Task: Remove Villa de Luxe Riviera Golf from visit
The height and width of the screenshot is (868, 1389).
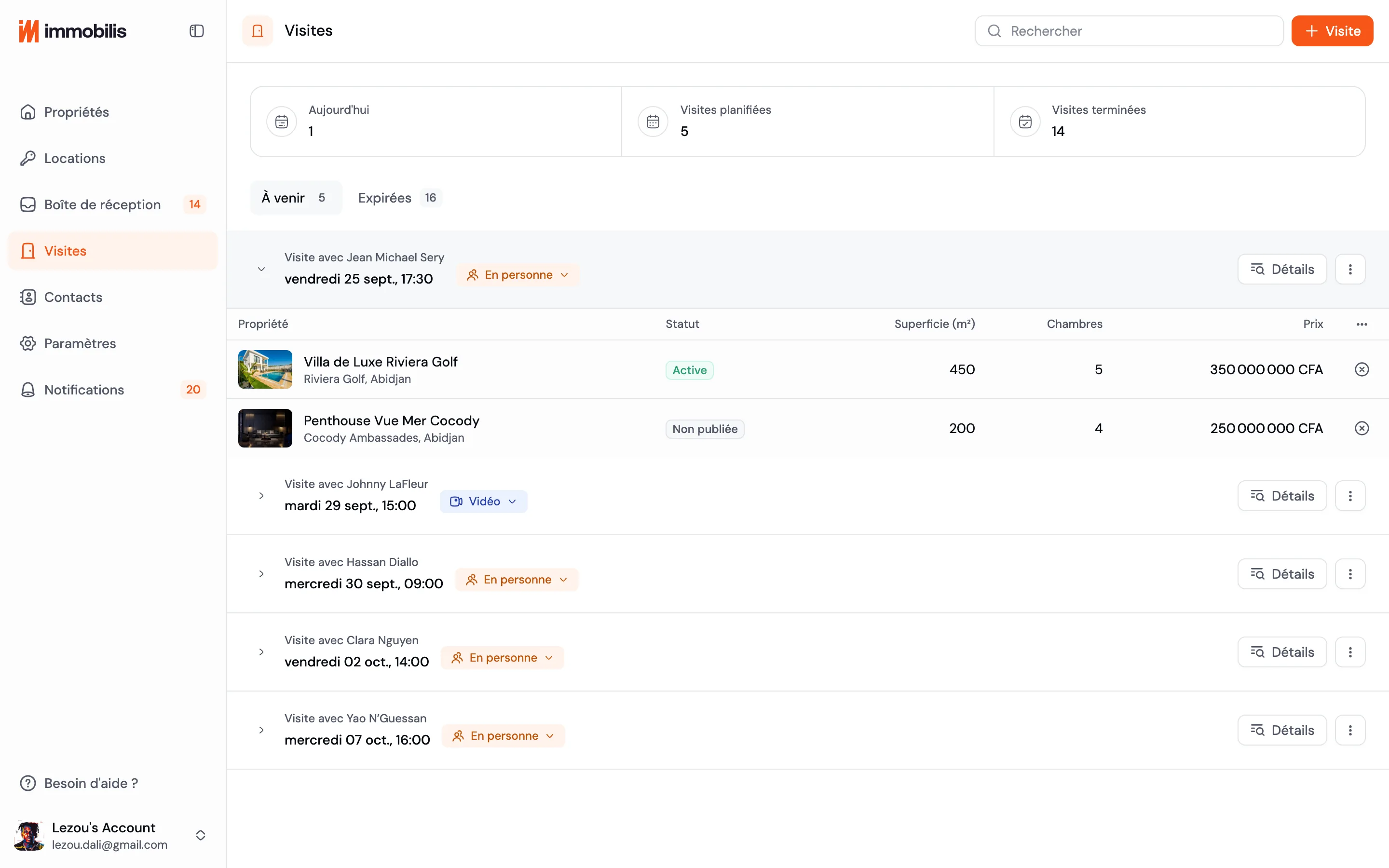Action: pyautogui.click(x=1362, y=369)
